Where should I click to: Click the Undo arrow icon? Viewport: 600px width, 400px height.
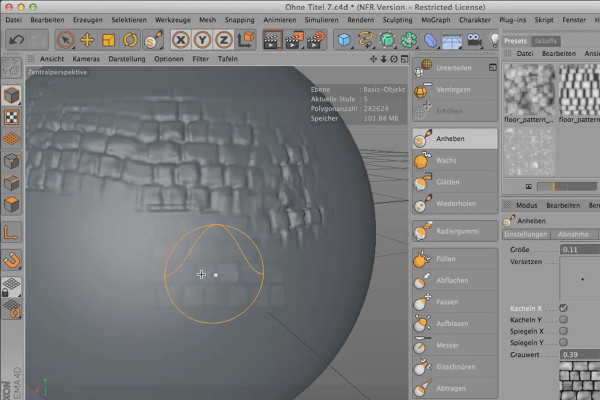coord(16,40)
